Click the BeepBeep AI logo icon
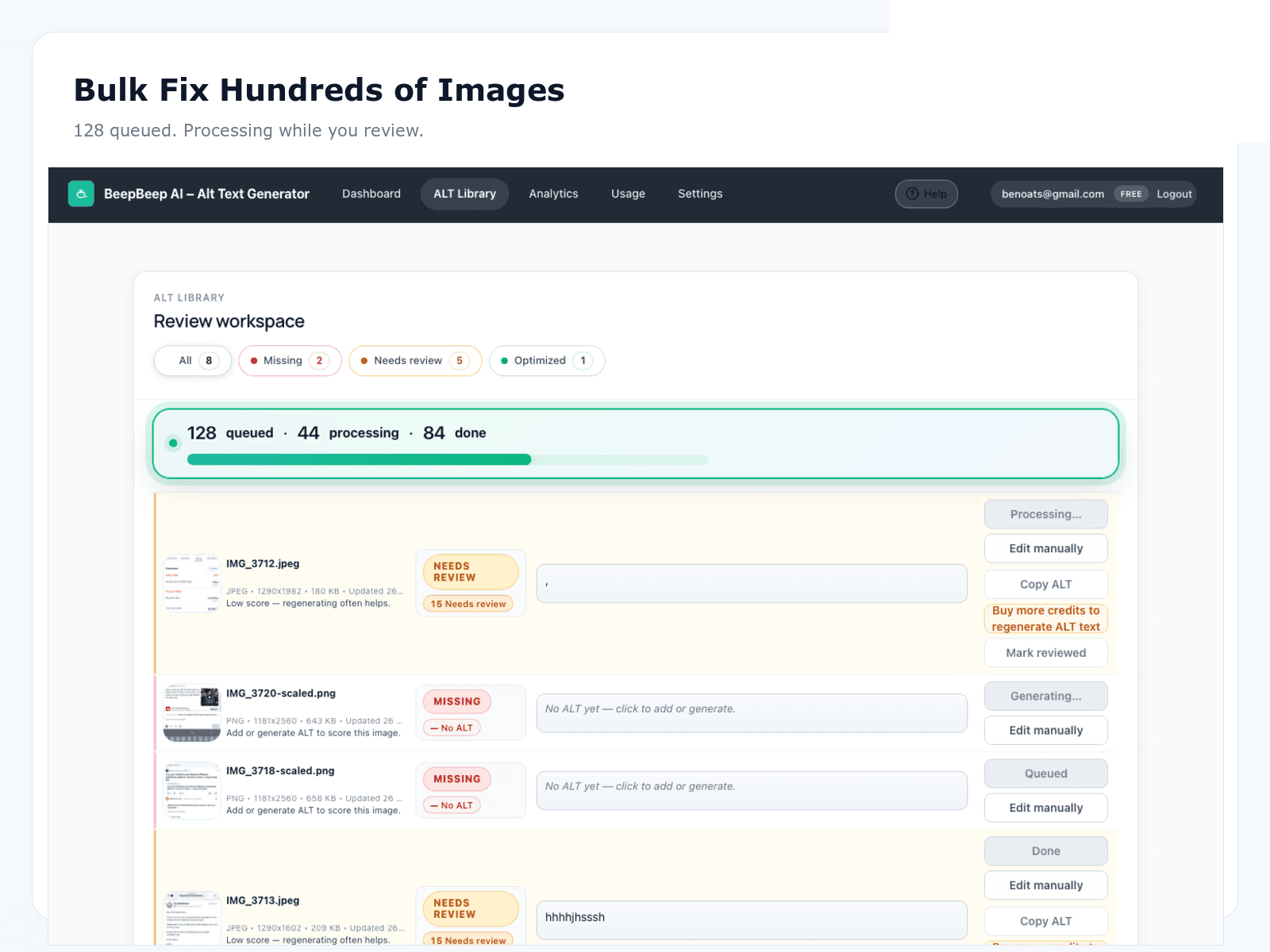This screenshot has width=1270, height=952. (x=81, y=194)
